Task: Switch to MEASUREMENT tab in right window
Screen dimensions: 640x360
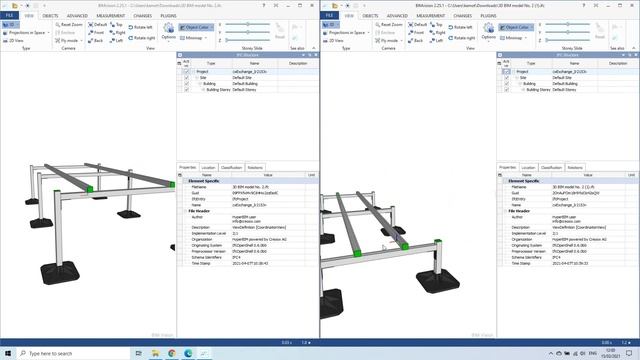Action: click(431, 16)
